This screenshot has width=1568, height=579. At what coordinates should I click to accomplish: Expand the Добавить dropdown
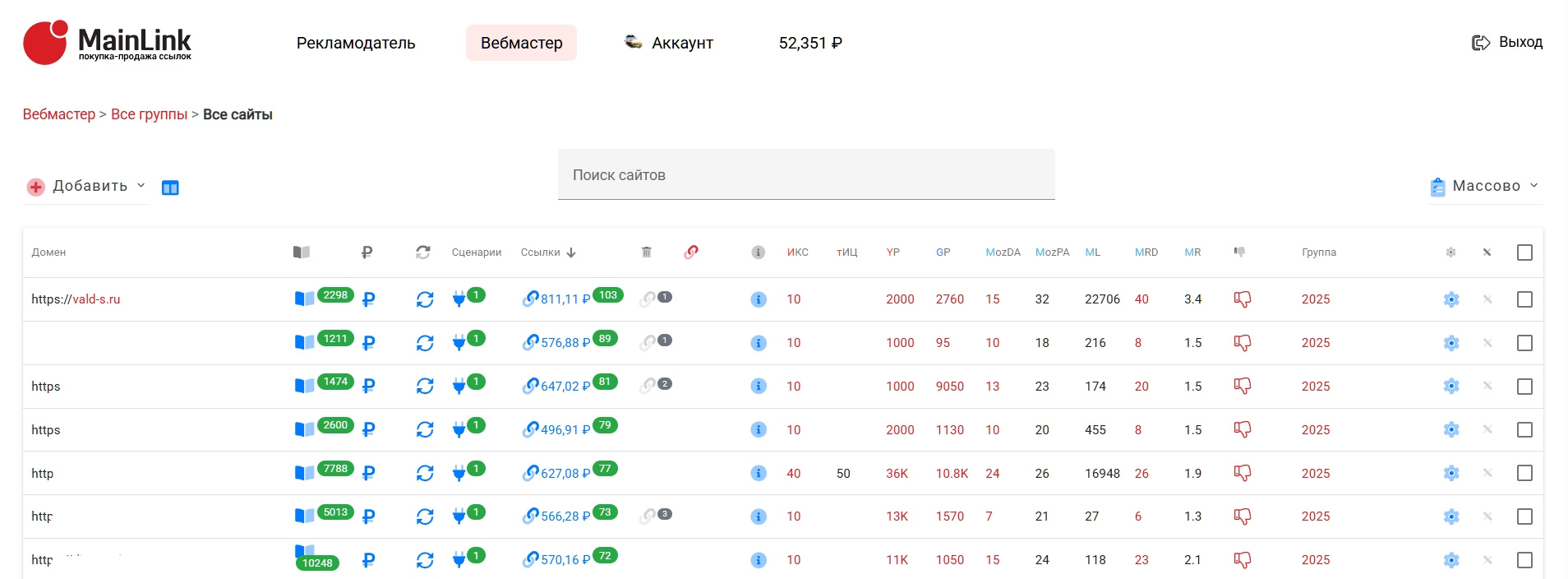tap(87, 187)
